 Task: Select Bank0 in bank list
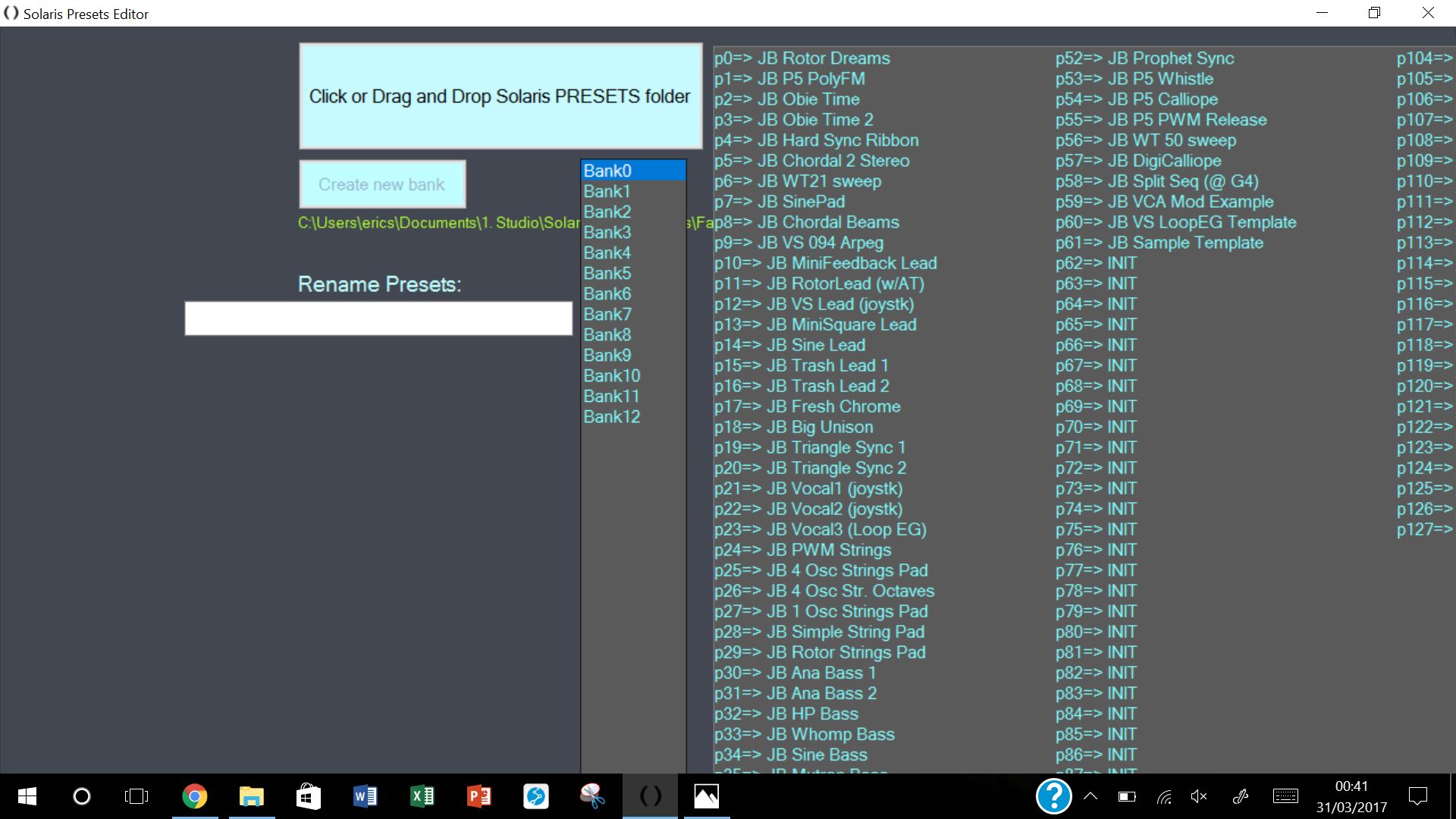[x=633, y=171]
